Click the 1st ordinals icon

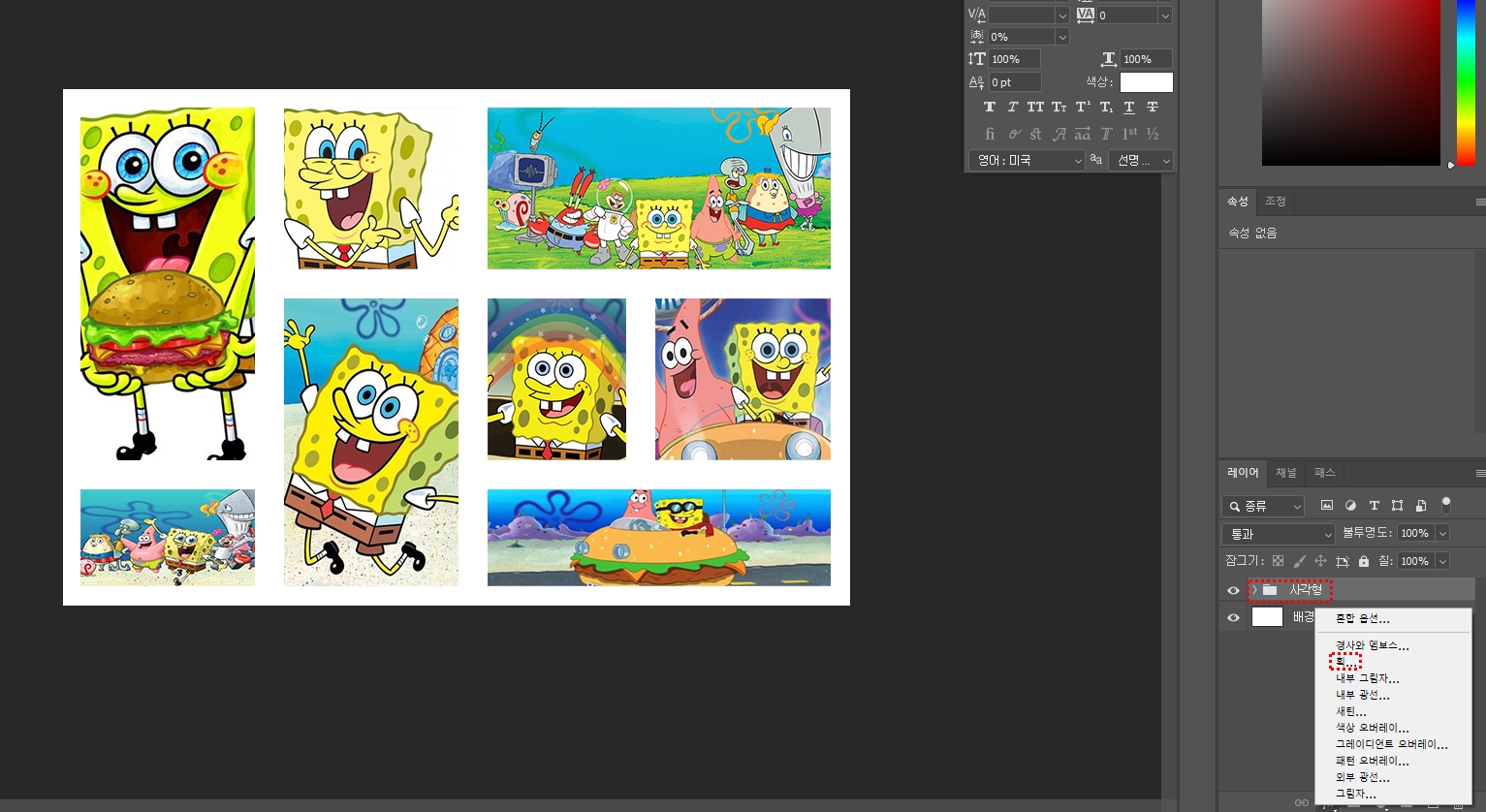[1129, 134]
